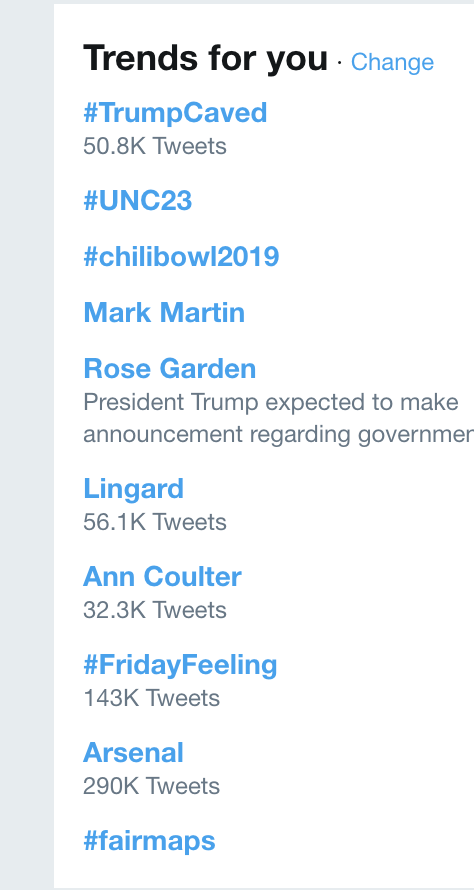Click the 56.1K Tweets count under Lingard

(155, 522)
